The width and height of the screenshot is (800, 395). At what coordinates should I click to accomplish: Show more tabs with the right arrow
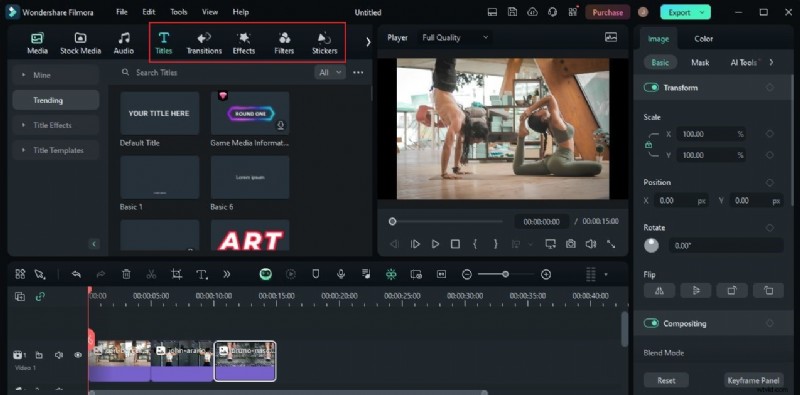[368, 42]
